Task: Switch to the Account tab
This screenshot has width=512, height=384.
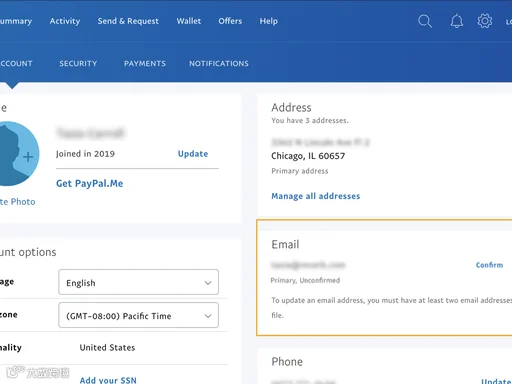Action: click(16, 63)
